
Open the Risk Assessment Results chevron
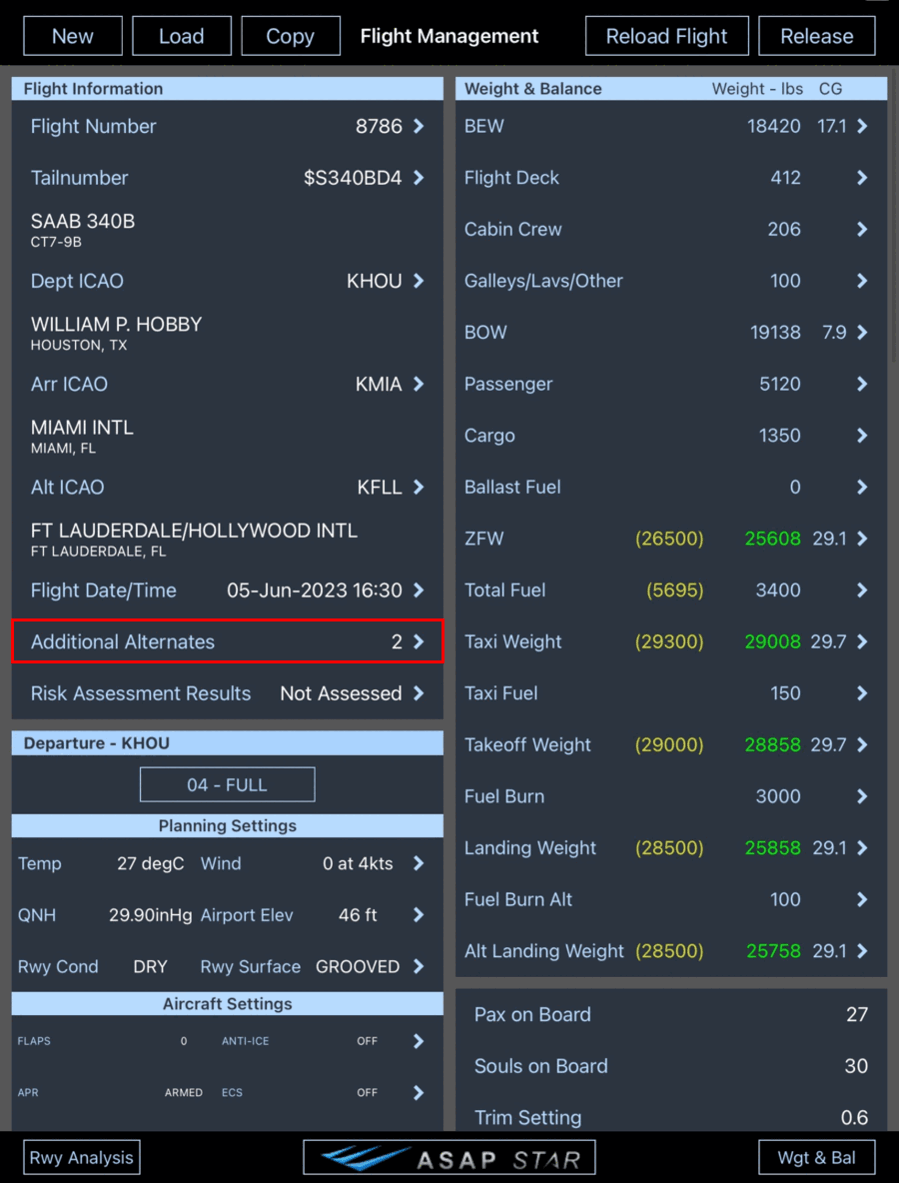(x=419, y=693)
